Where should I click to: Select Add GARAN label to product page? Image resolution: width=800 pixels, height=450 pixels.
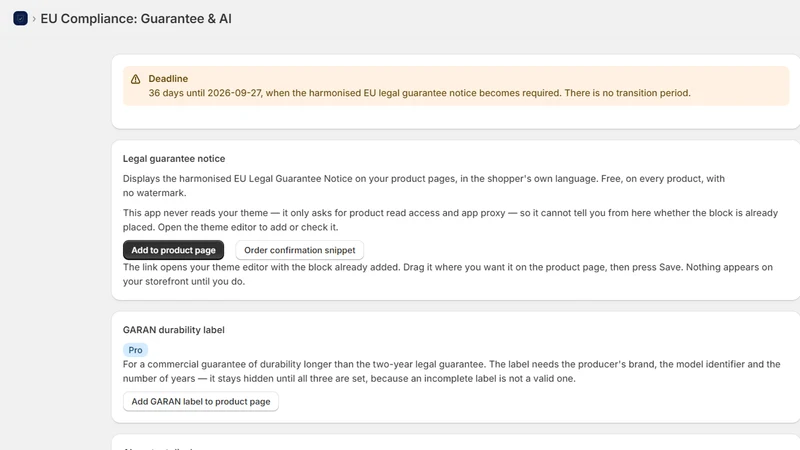point(201,402)
